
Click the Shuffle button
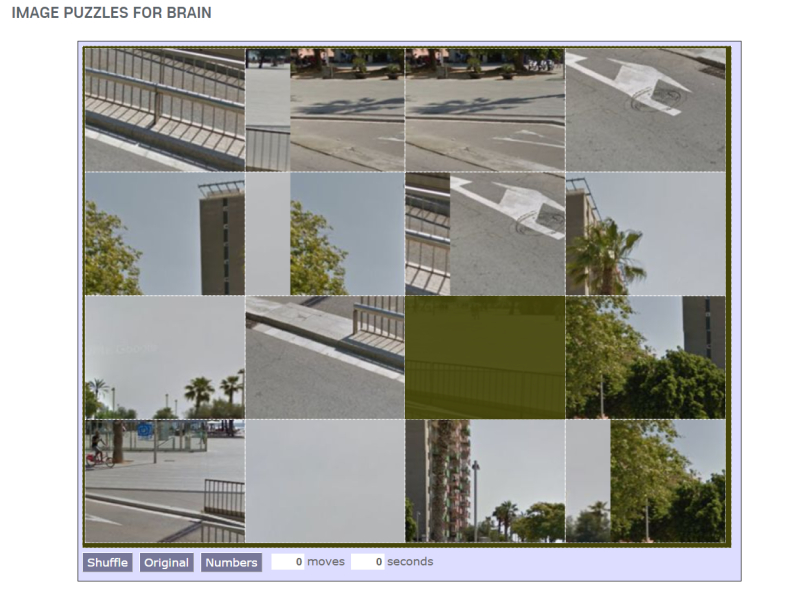tap(108, 562)
